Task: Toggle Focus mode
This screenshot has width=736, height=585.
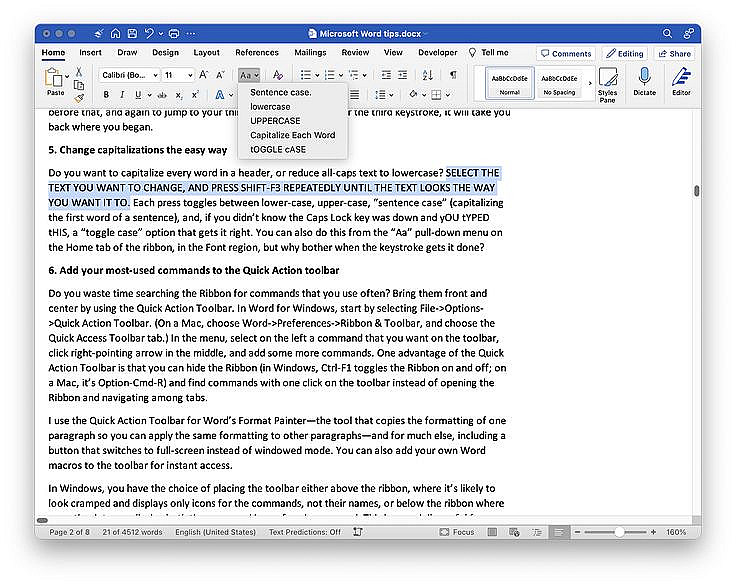Action: (x=457, y=532)
